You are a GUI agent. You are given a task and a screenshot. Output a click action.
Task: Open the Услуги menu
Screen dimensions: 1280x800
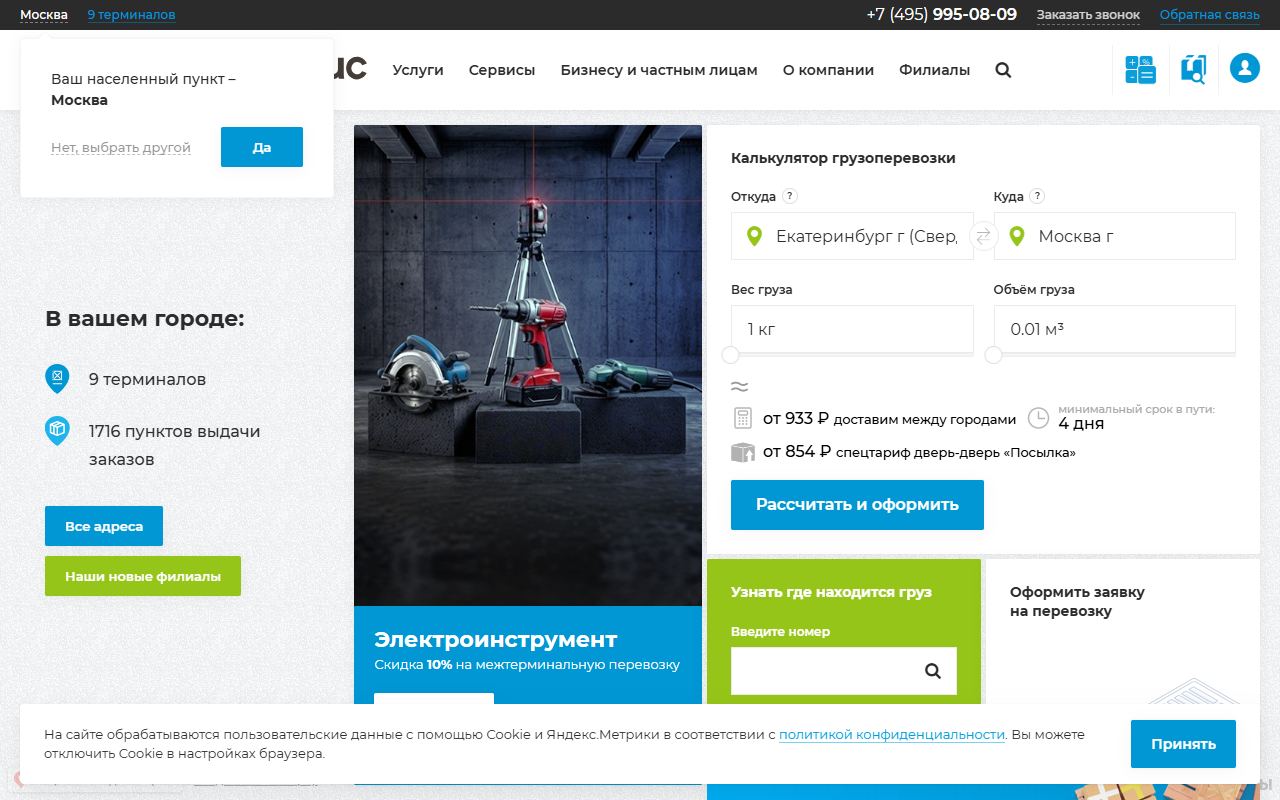[418, 70]
